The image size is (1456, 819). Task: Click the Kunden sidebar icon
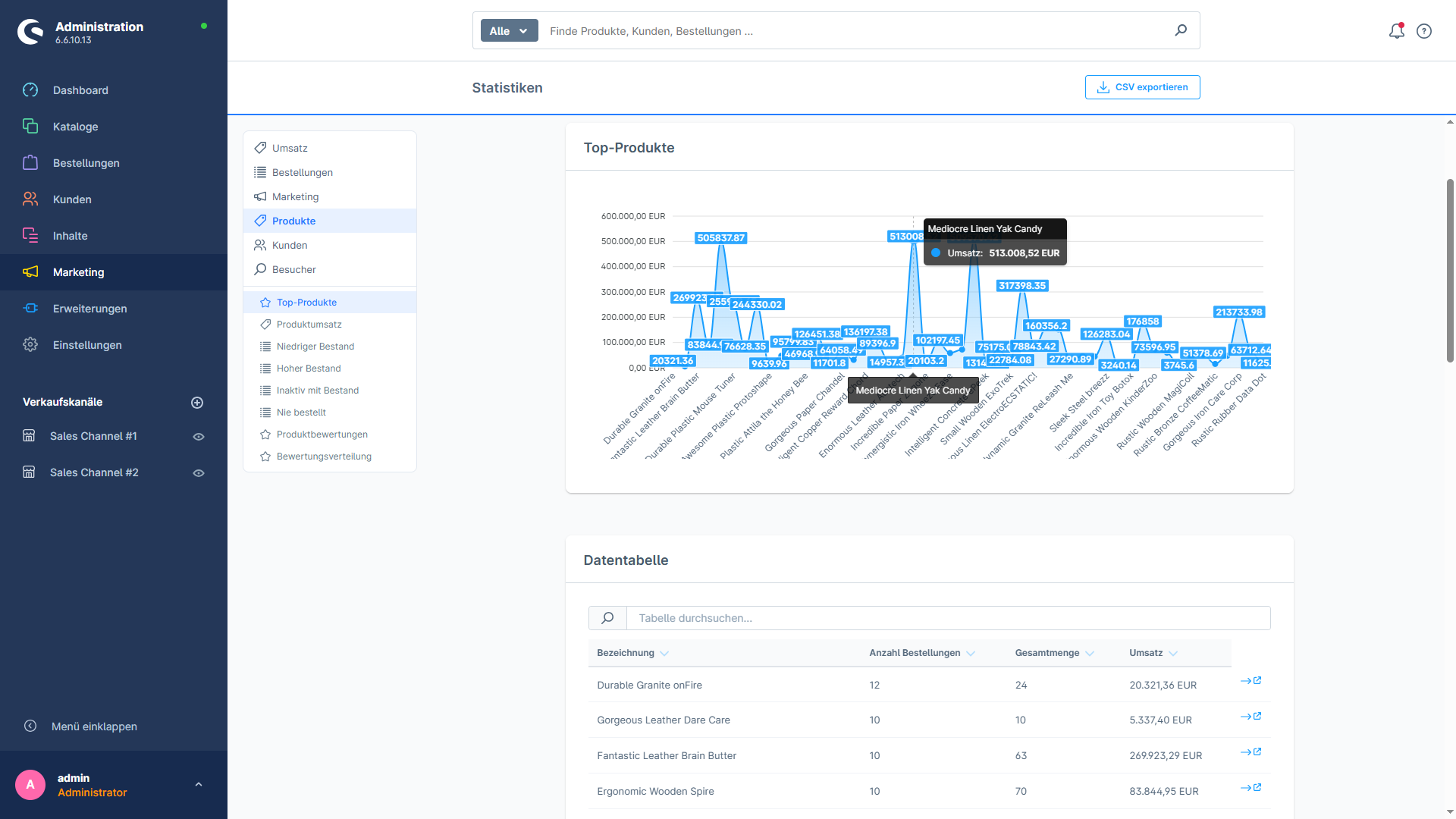(x=30, y=199)
